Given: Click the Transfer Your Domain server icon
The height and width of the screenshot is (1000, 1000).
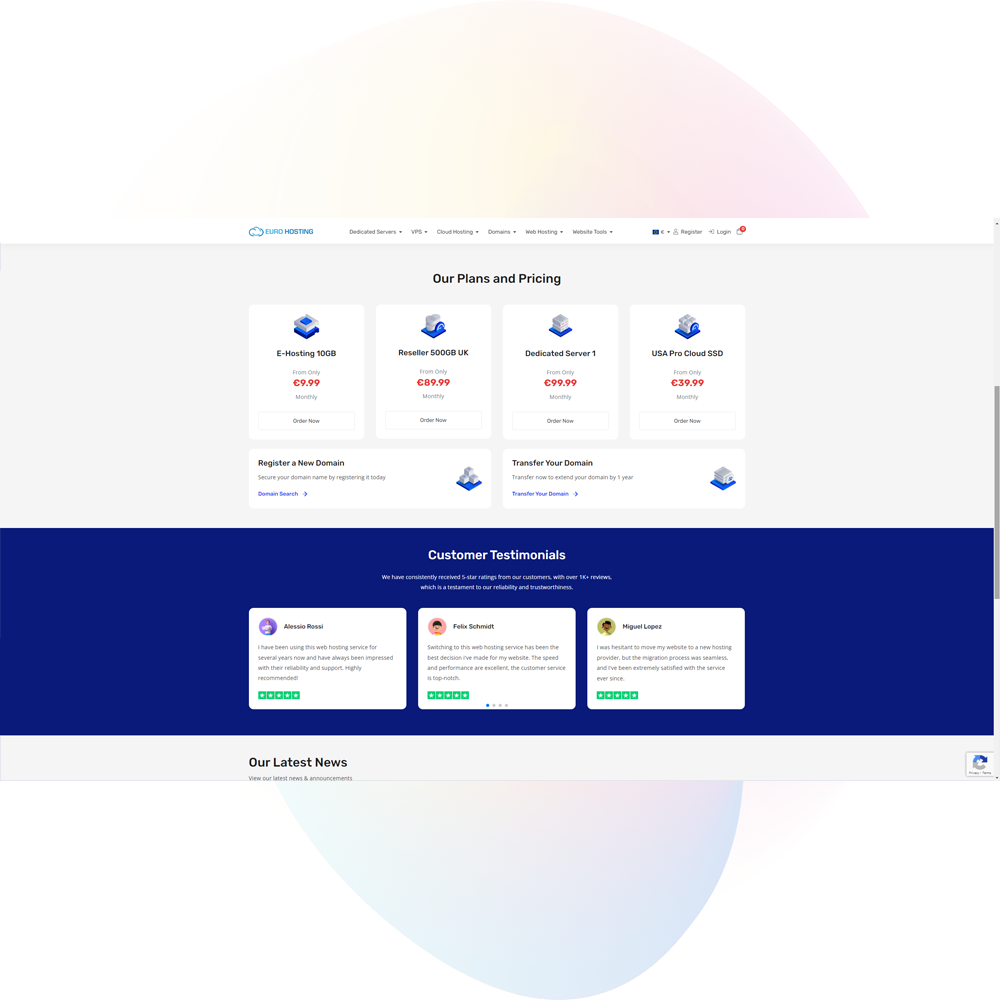Looking at the screenshot, I should click(x=722, y=478).
